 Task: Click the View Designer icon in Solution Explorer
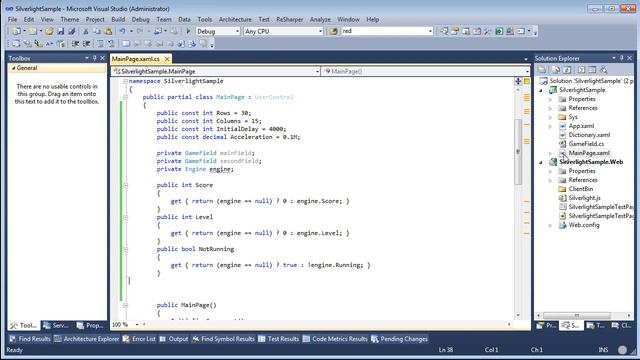(592, 70)
